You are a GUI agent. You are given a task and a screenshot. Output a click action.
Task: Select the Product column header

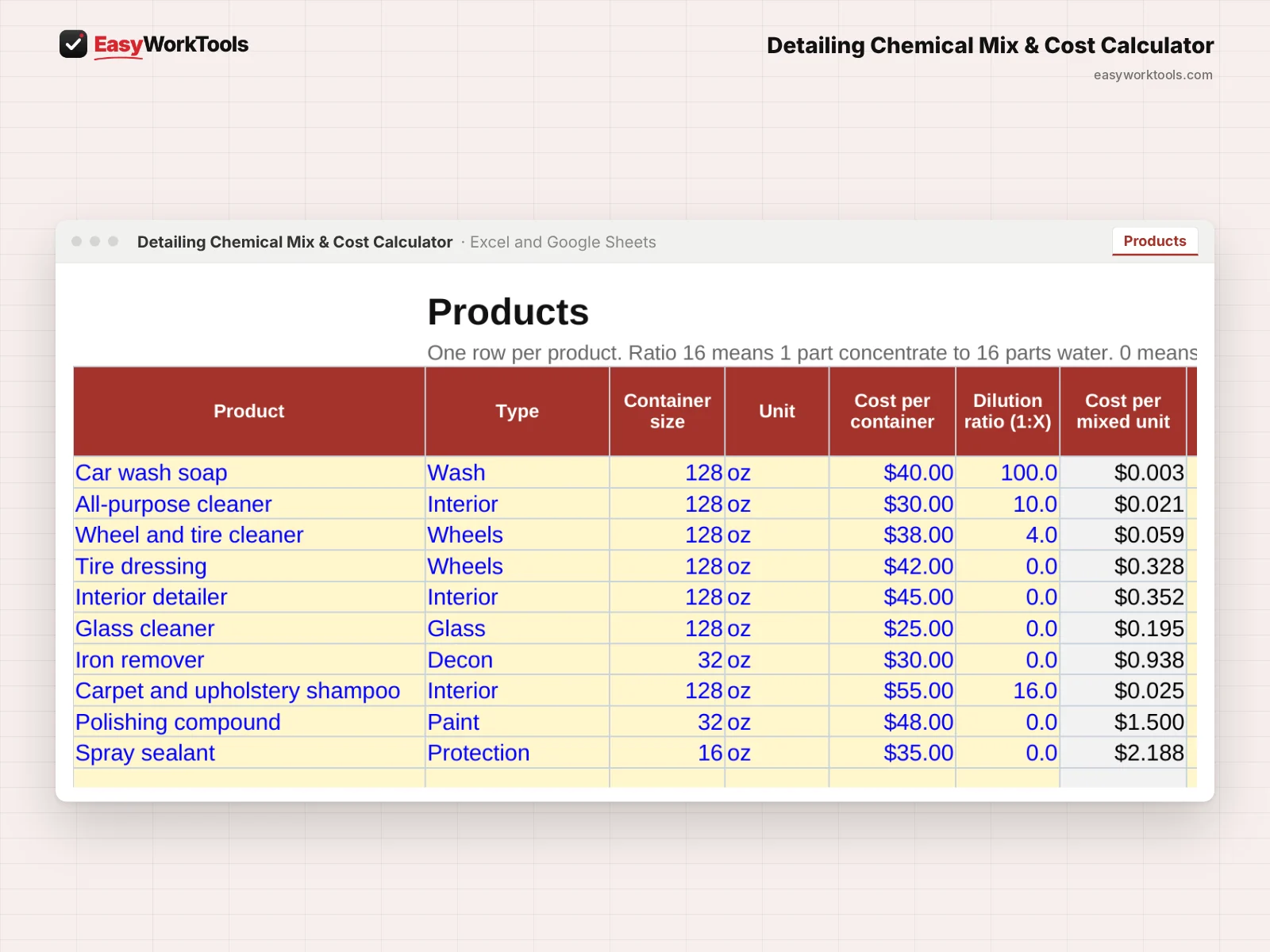click(249, 411)
